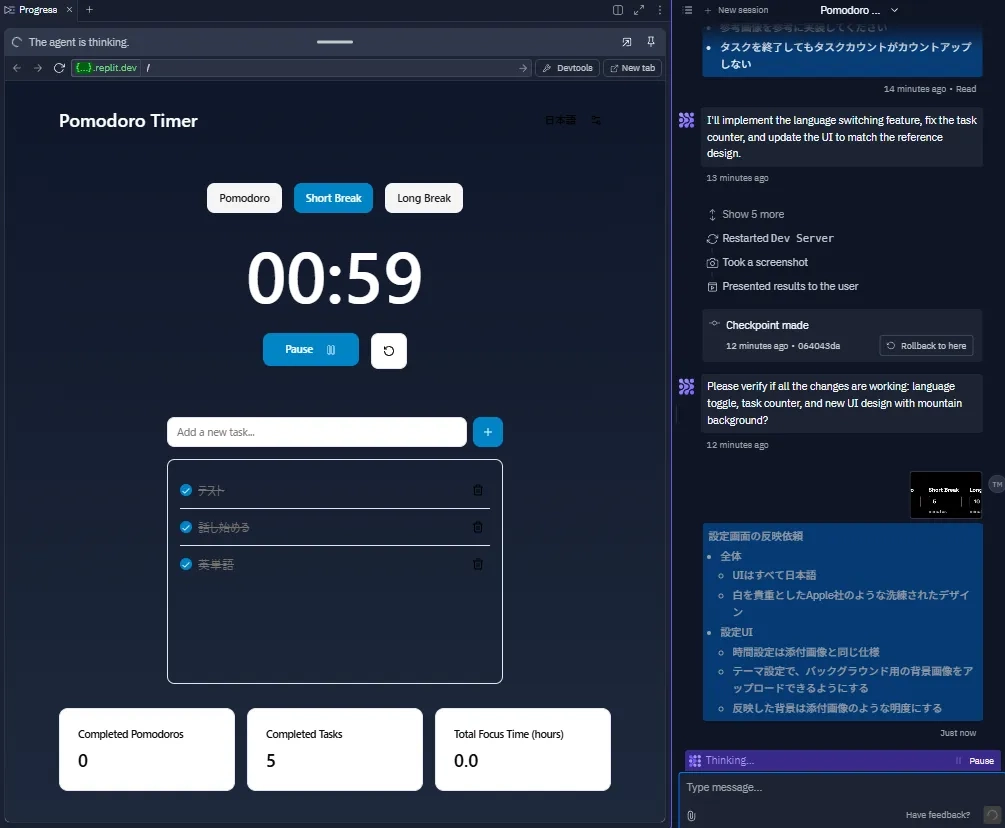Open the pane's three-dot options menu
Viewport: 1005px width, 828px height.
[660, 10]
